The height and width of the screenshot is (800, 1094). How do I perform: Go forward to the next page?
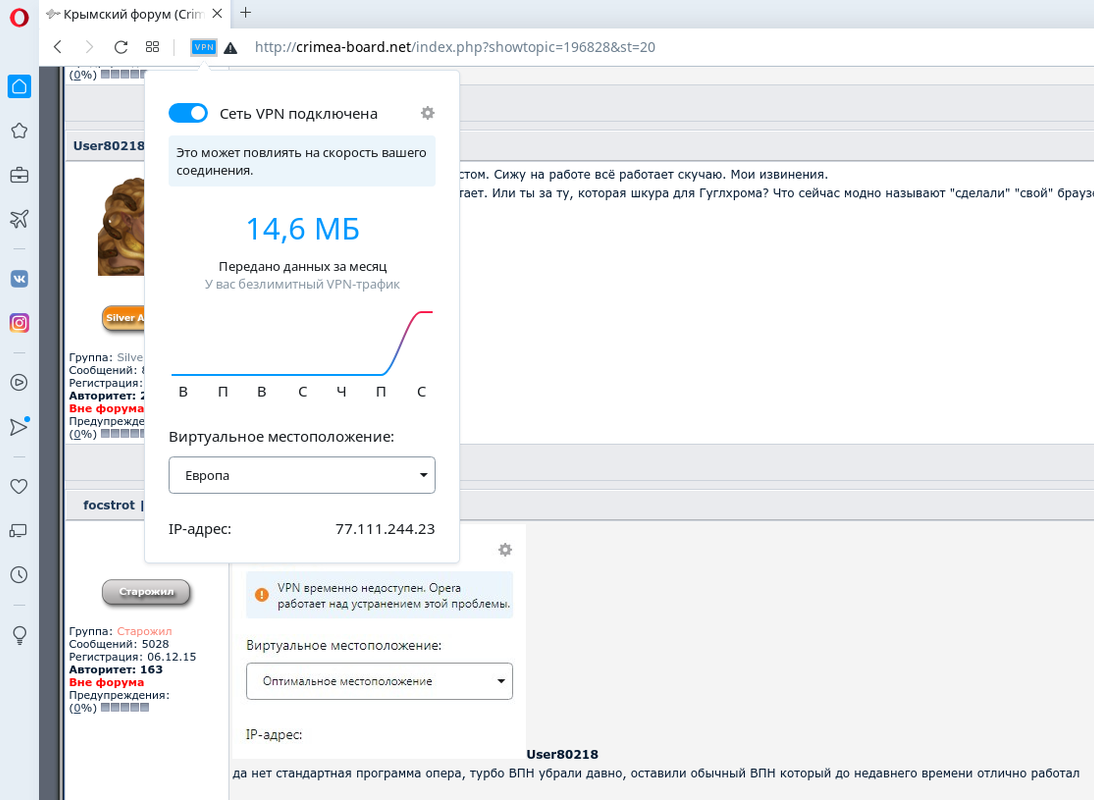pyautogui.click(x=89, y=47)
